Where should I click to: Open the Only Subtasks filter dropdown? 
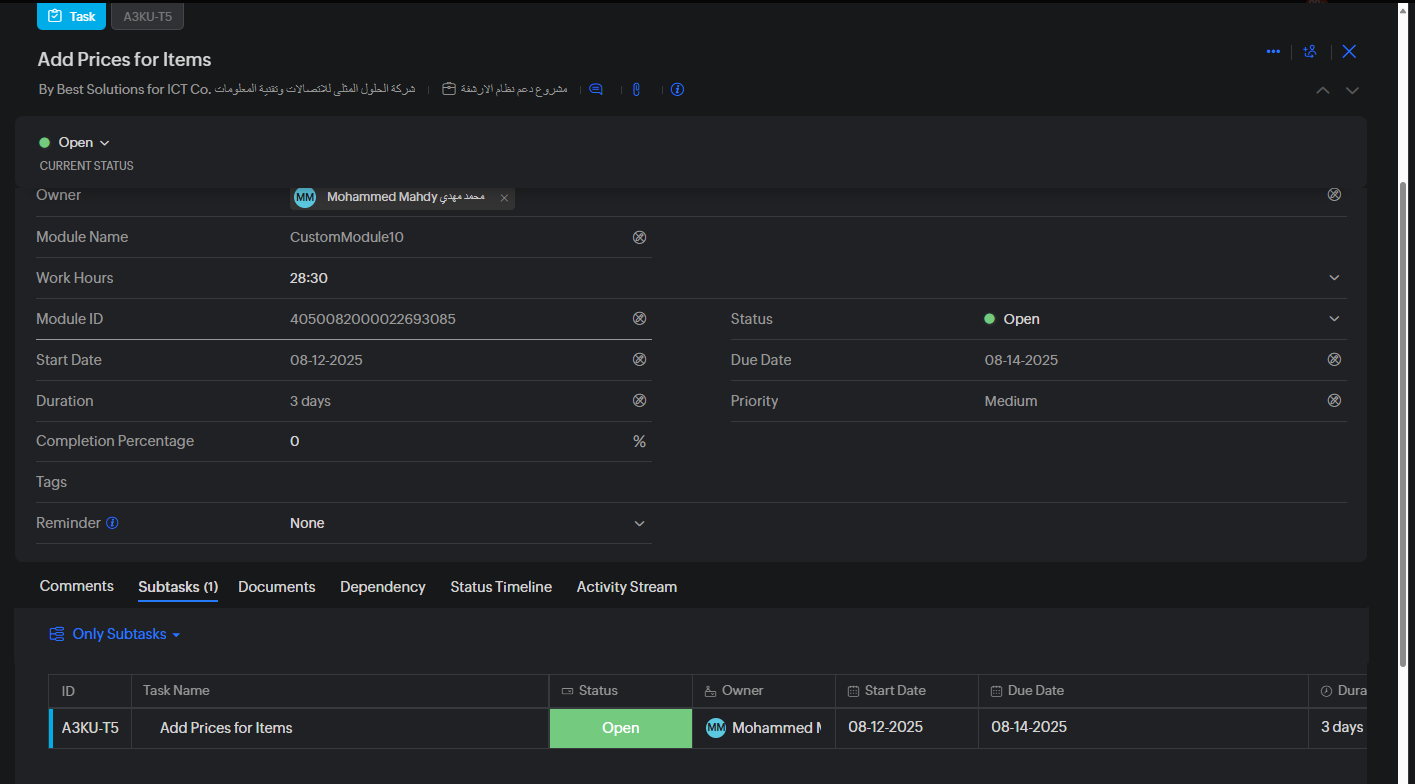(x=116, y=634)
